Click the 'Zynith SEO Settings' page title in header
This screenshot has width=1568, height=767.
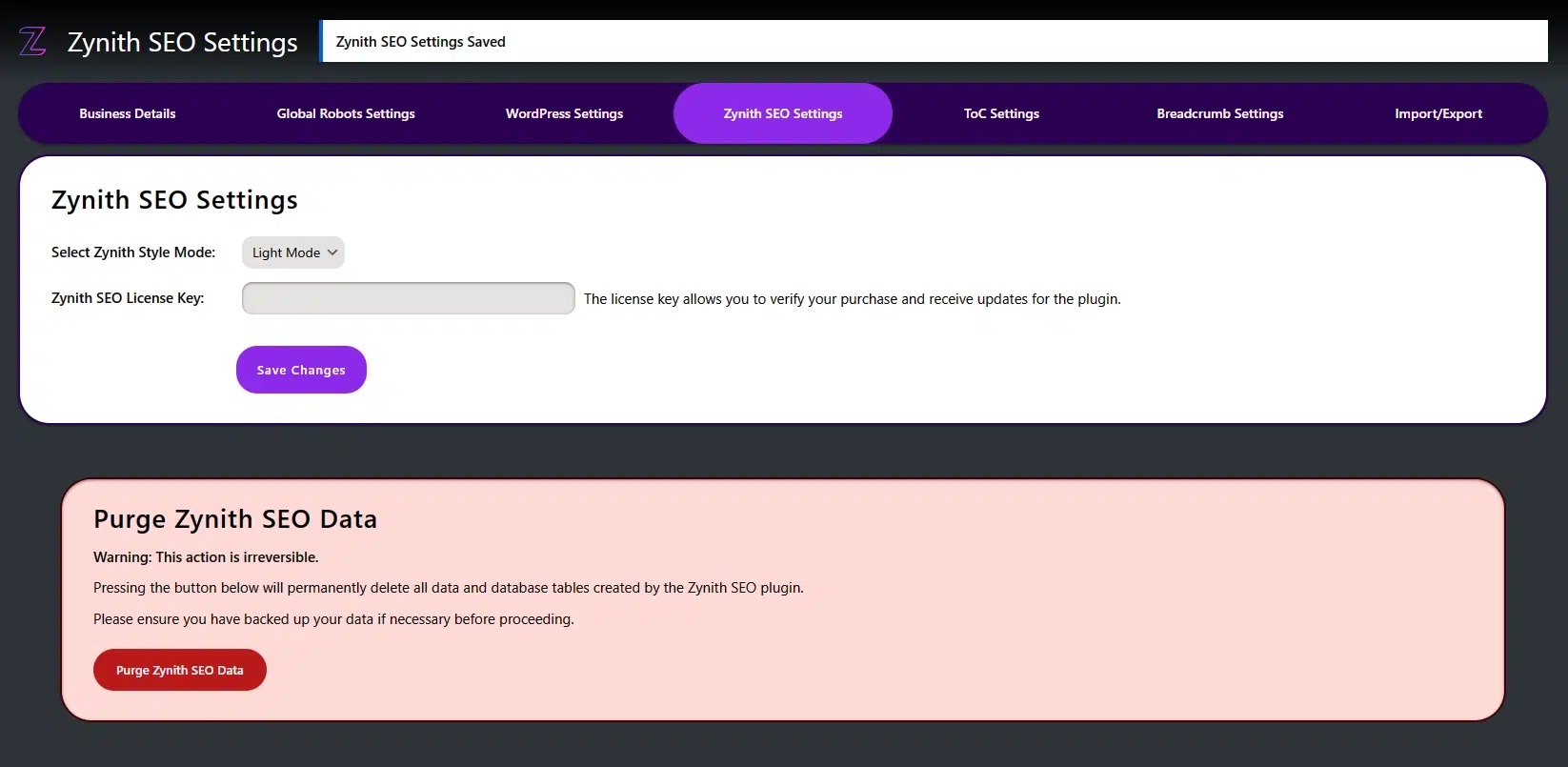coord(183,42)
